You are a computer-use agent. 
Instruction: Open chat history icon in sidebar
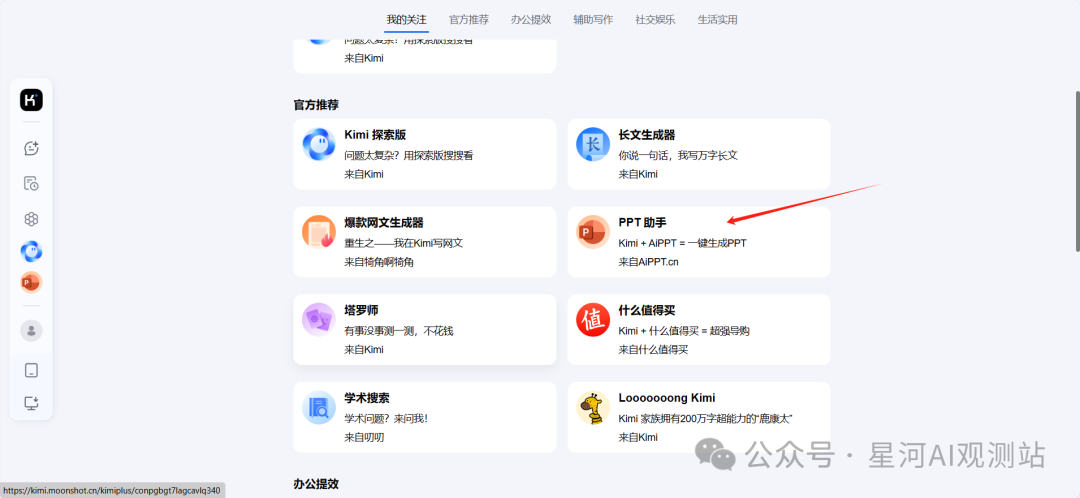pos(31,183)
